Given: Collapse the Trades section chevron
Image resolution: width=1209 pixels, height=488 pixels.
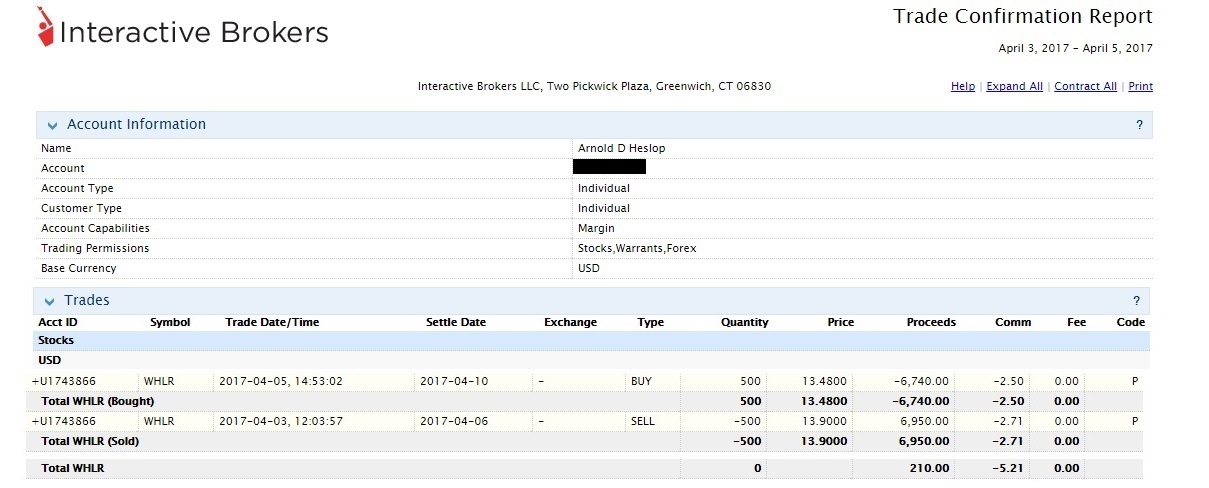Looking at the screenshot, I should tap(50, 302).
